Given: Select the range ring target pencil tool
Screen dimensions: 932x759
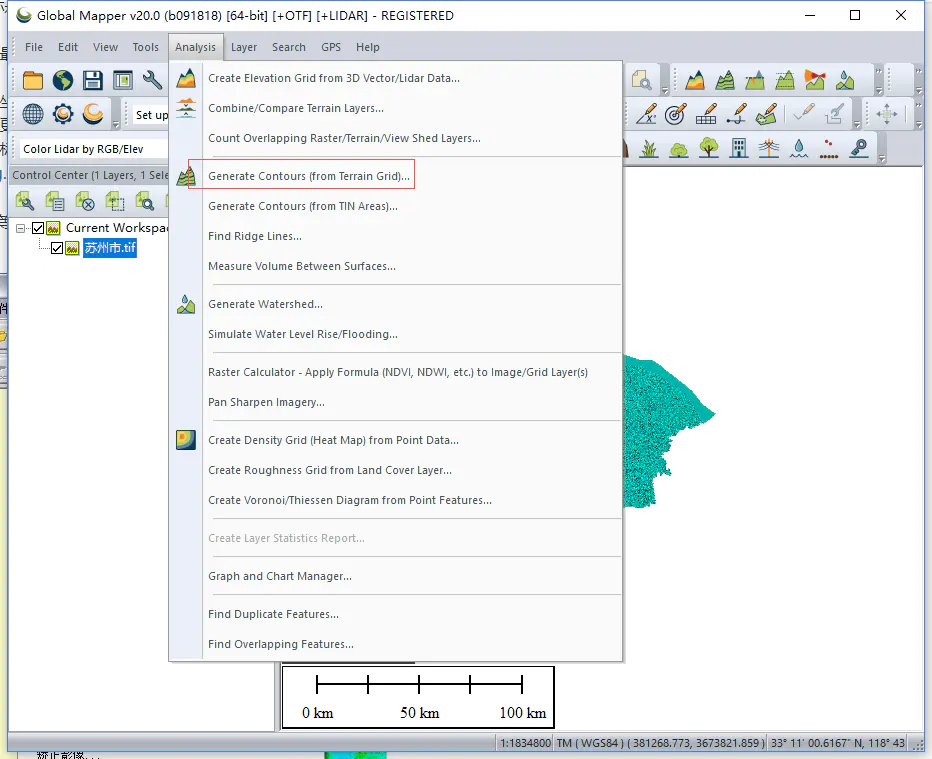Looking at the screenshot, I should coord(676,114).
